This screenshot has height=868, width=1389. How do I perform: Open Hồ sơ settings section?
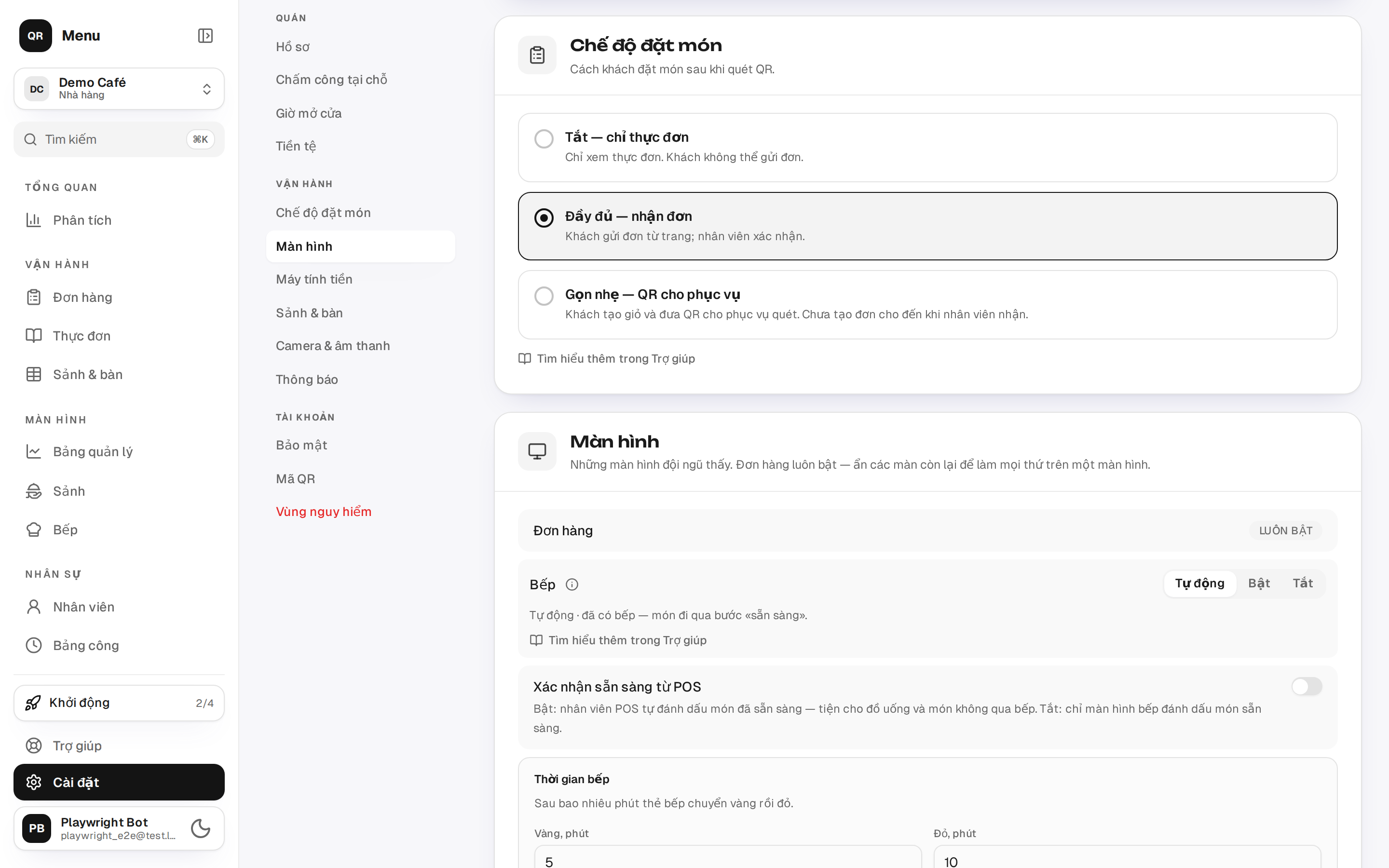pyautogui.click(x=360, y=46)
